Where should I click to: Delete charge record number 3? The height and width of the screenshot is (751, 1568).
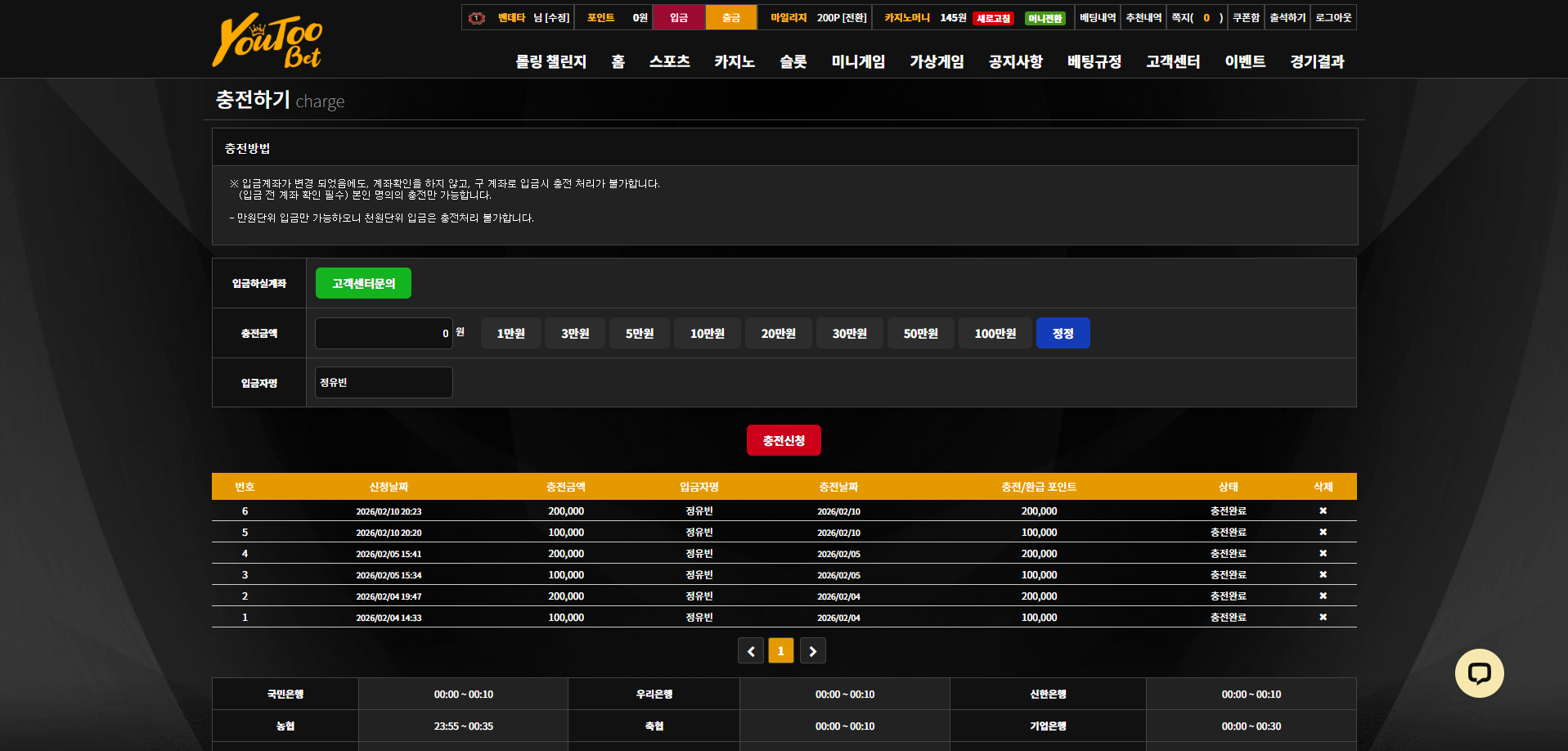click(1323, 574)
